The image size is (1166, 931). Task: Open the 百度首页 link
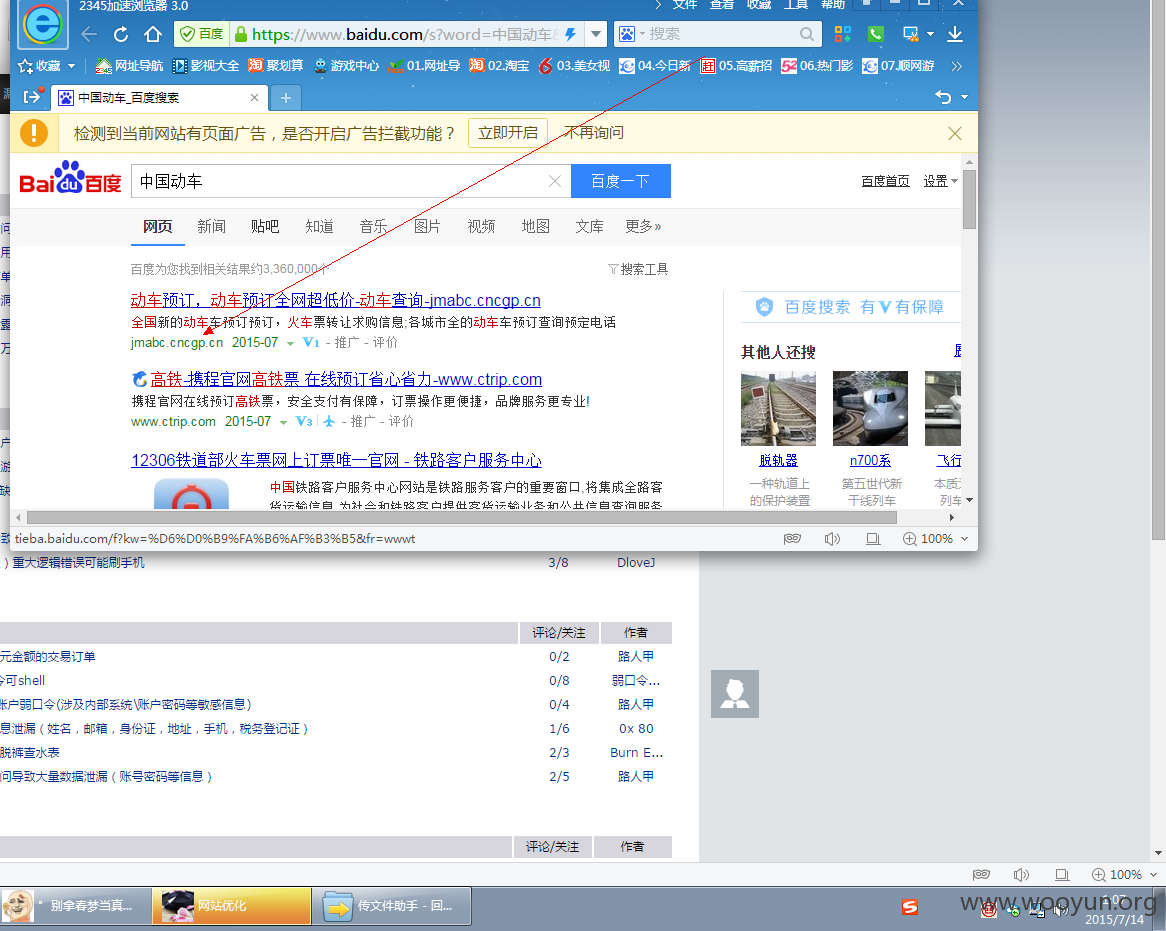point(885,181)
